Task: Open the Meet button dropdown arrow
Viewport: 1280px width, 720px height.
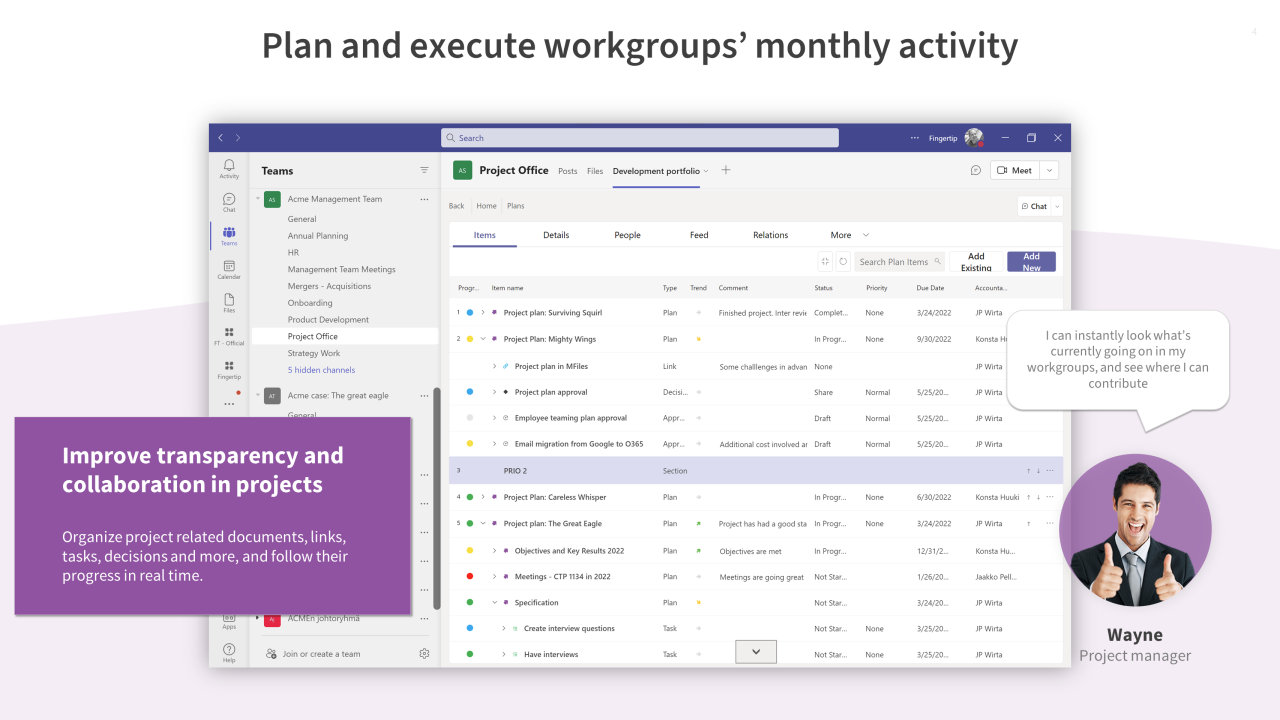Action: point(1049,170)
